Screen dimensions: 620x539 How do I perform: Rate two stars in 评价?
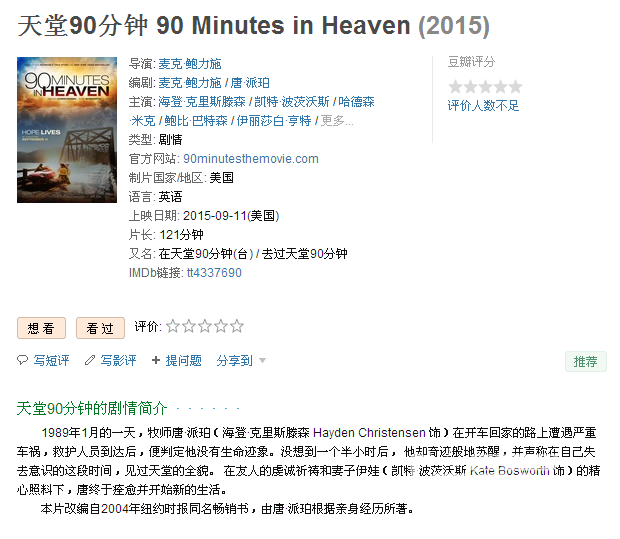[x=189, y=326]
